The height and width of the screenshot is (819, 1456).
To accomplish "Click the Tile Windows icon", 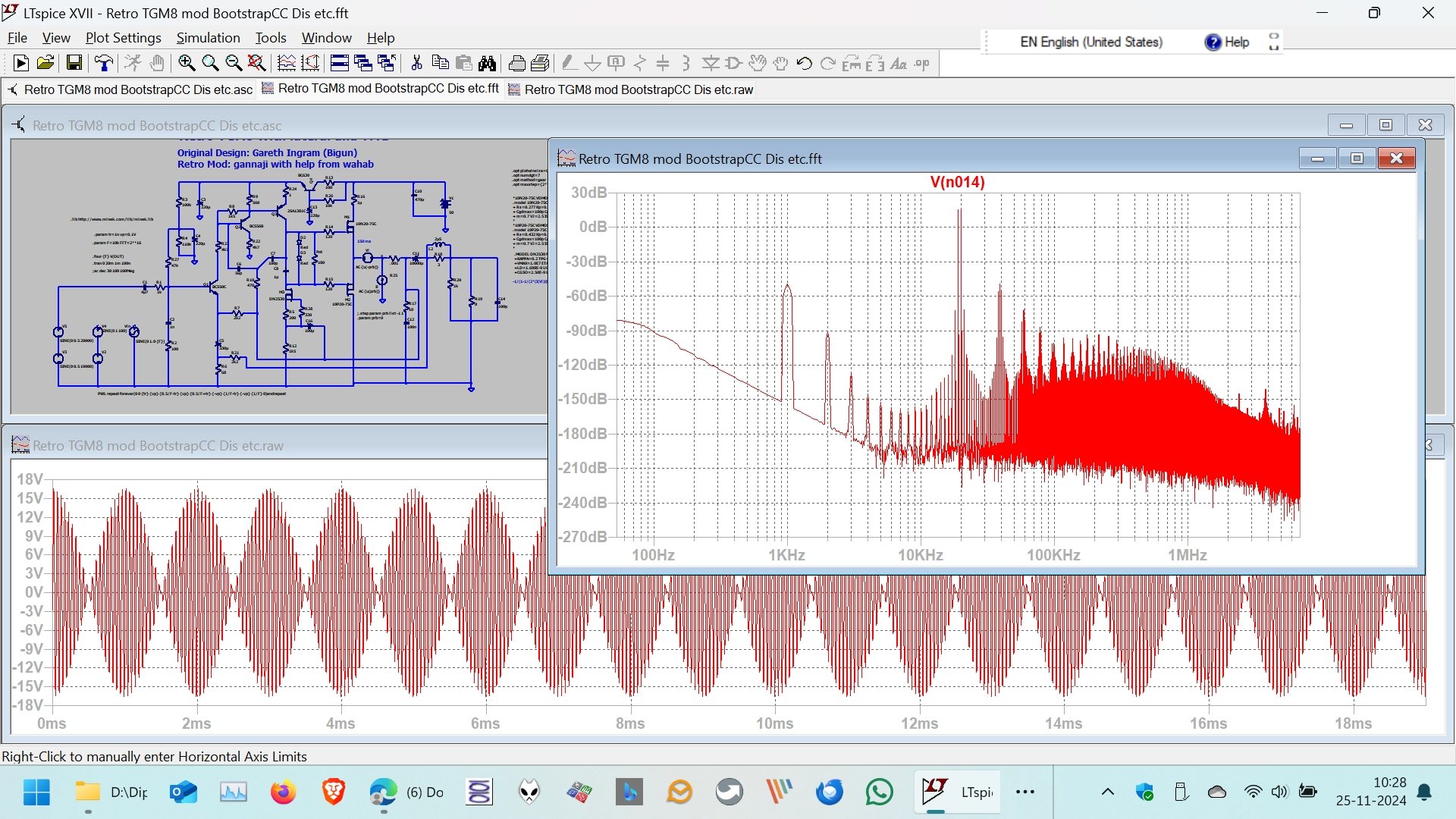I will point(340,64).
